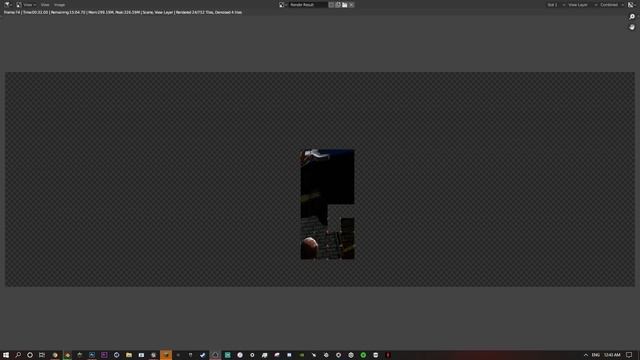Unlink the Render Result image
The width and height of the screenshot is (640, 360).
(x=351, y=4)
